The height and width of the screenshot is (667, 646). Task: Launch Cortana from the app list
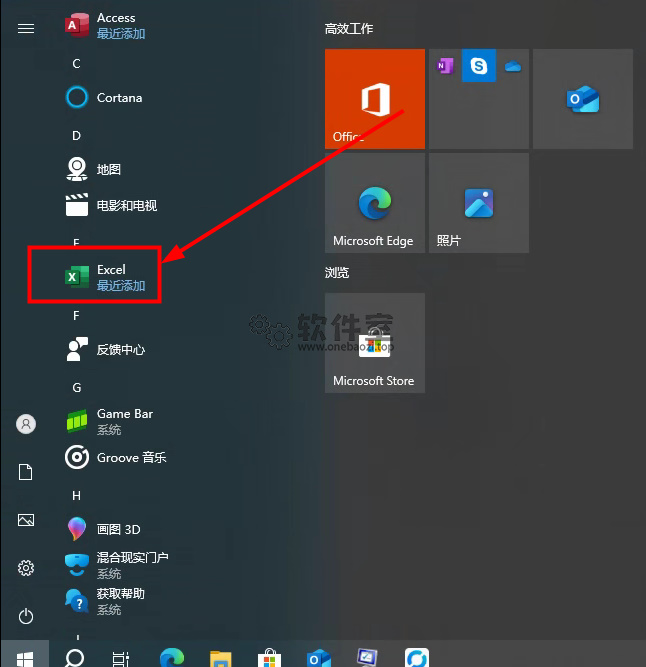point(104,97)
